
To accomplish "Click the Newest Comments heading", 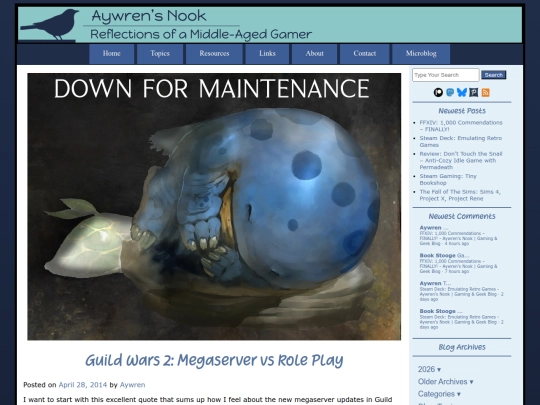I will (x=462, y=216).
